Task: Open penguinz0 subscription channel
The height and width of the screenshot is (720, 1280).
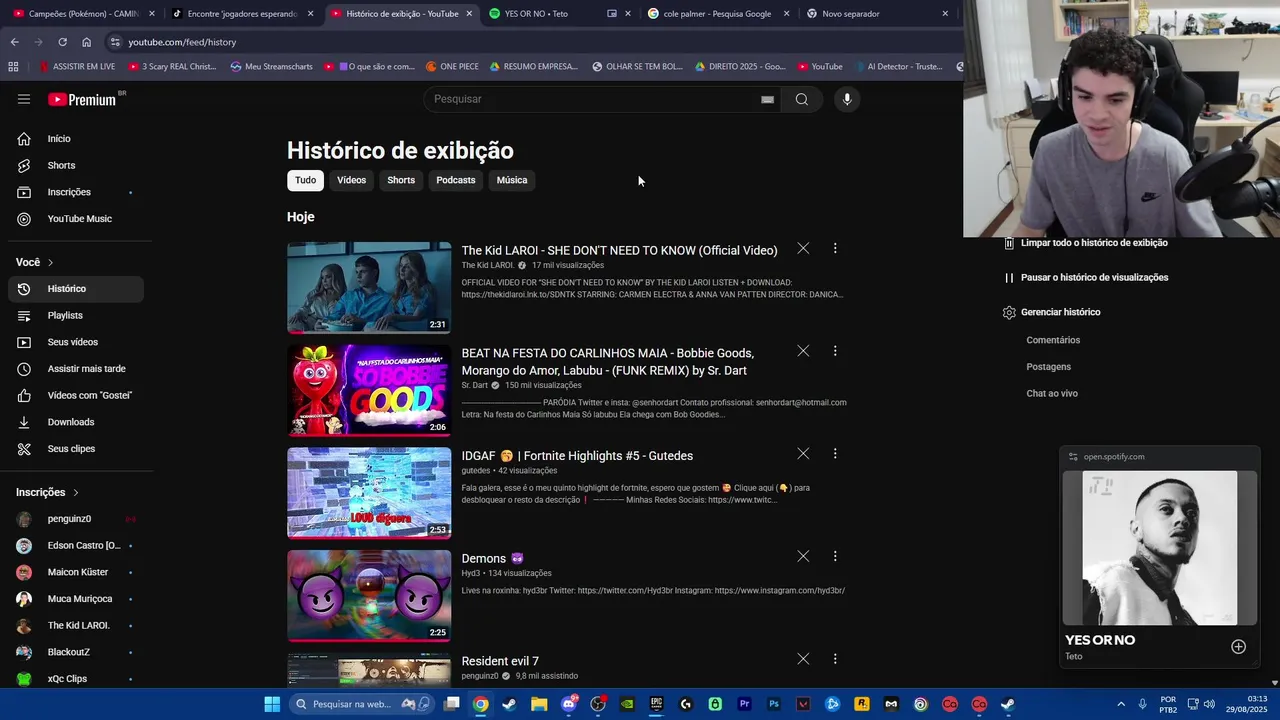Action: coord(76,519)
